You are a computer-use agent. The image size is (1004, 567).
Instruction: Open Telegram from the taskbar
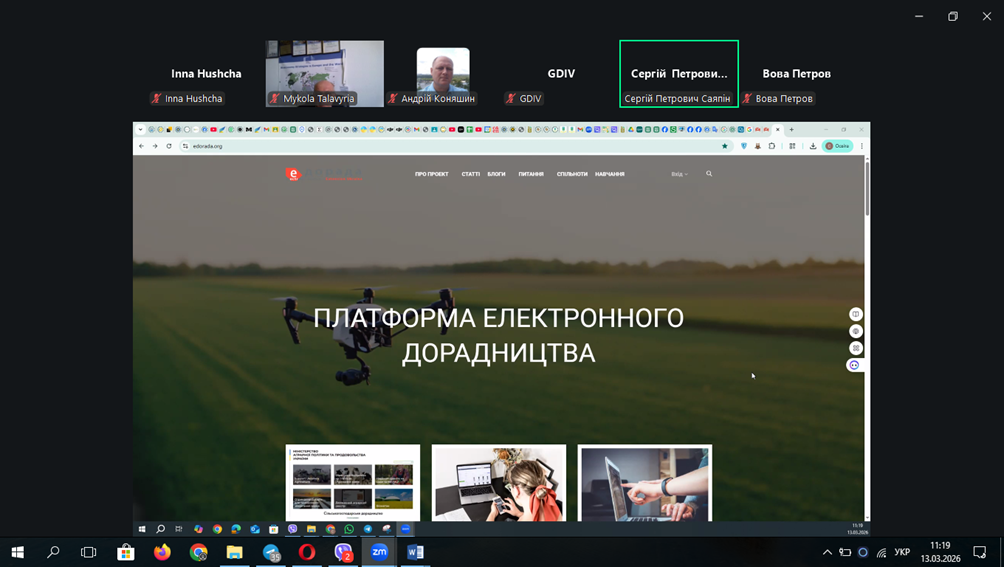[x=271, y=552]
